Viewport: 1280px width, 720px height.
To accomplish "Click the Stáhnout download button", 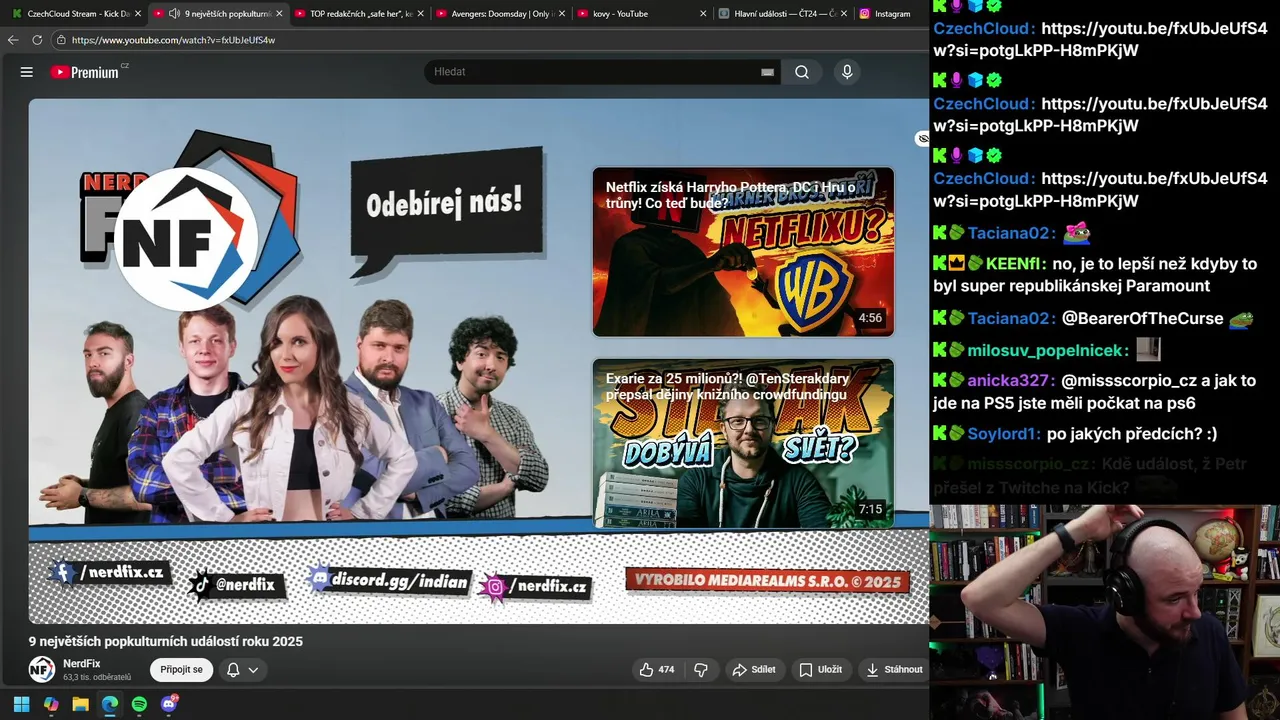I will click(x=895, y=669).
